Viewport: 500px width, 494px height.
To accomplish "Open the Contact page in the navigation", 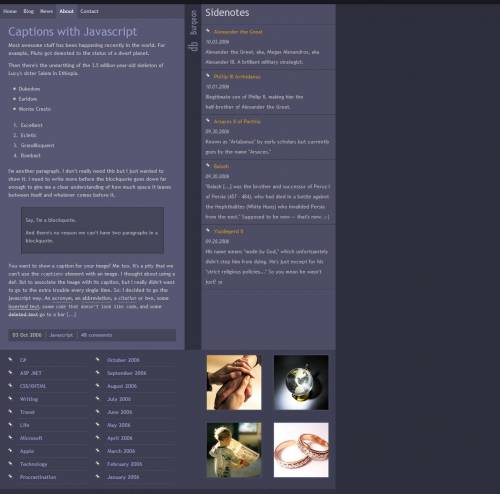I will [x=89, y=11].
